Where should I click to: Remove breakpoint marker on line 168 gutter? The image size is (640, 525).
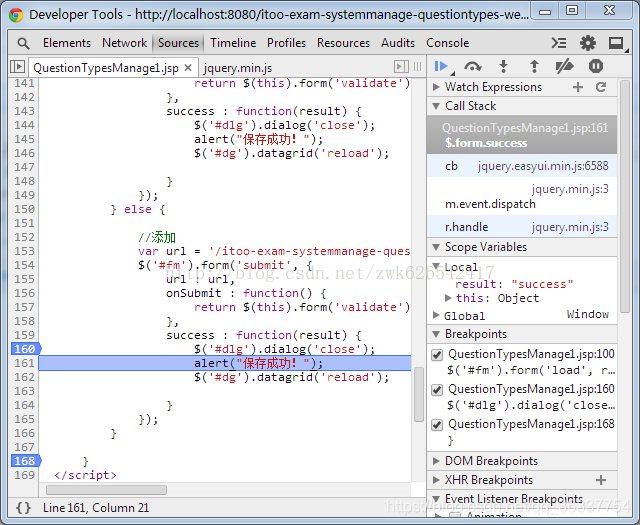[26, 461]
